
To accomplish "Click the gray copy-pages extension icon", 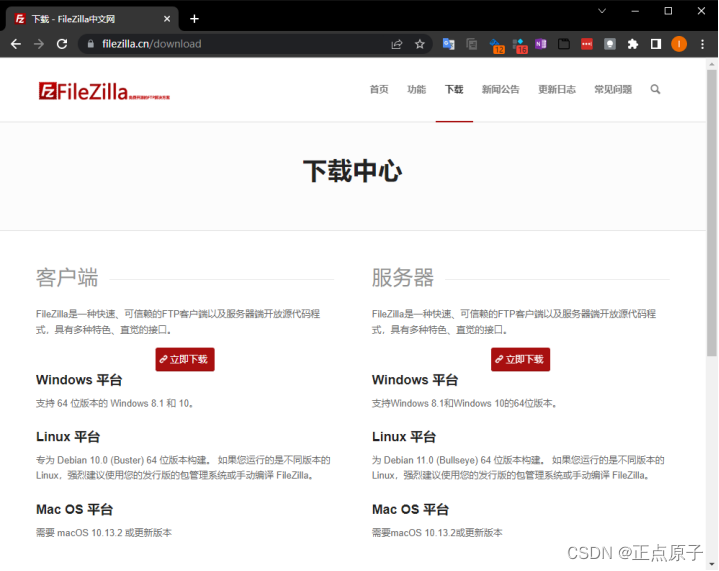I will click(x=471, y=44).
